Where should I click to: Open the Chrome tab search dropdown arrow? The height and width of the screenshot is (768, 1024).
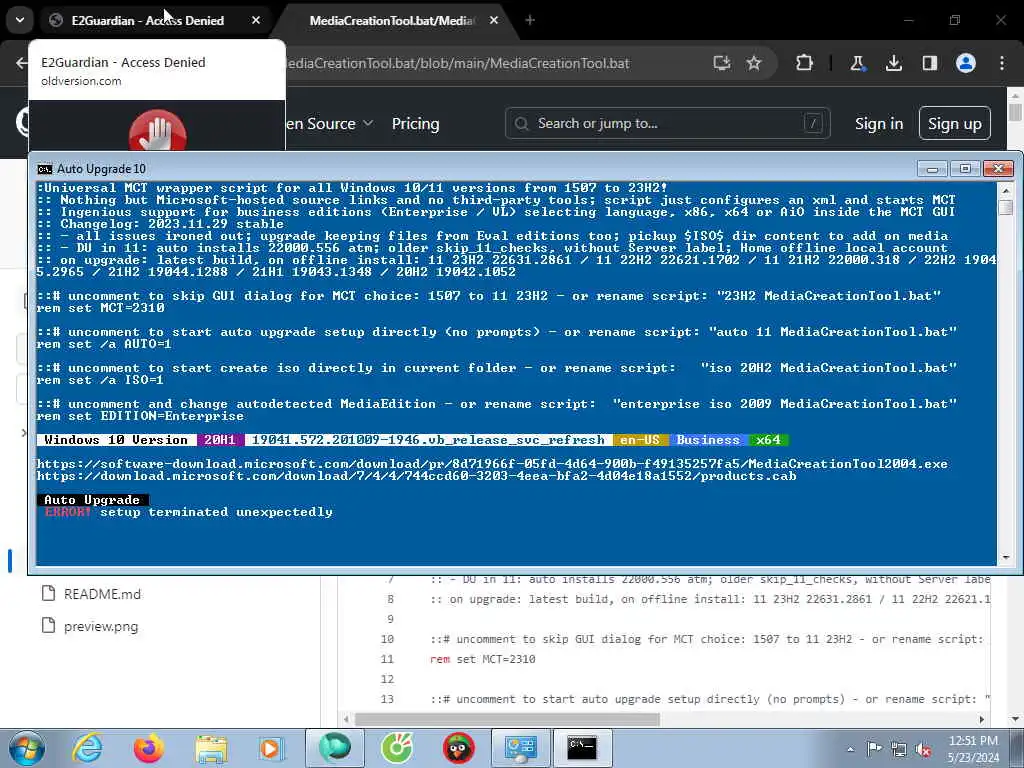[20, 20]
